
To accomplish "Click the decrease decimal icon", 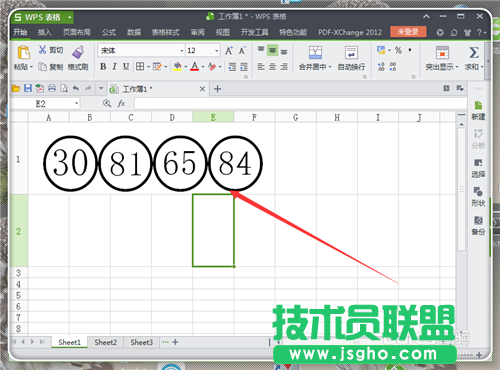I will pyautogui.click(x=393, y=67).
